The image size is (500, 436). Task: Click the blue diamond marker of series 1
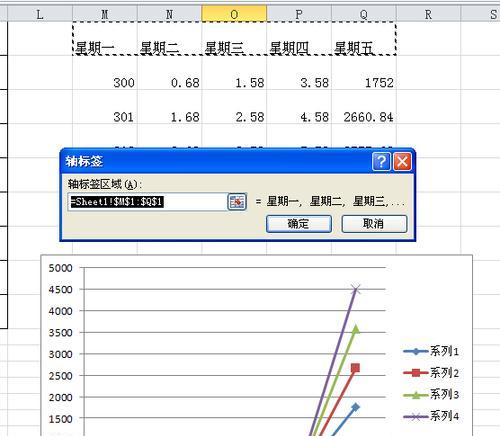point(356,407)
